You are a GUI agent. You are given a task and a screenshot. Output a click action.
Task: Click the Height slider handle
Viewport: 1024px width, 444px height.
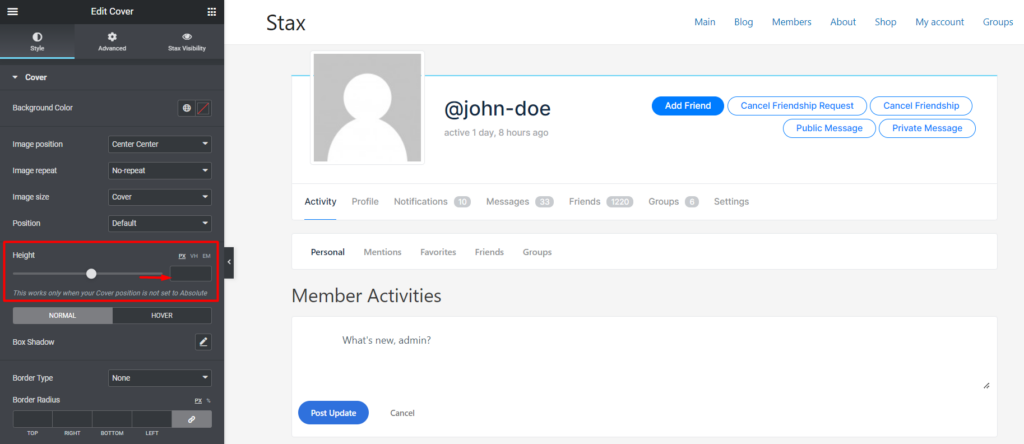point(91,274)
